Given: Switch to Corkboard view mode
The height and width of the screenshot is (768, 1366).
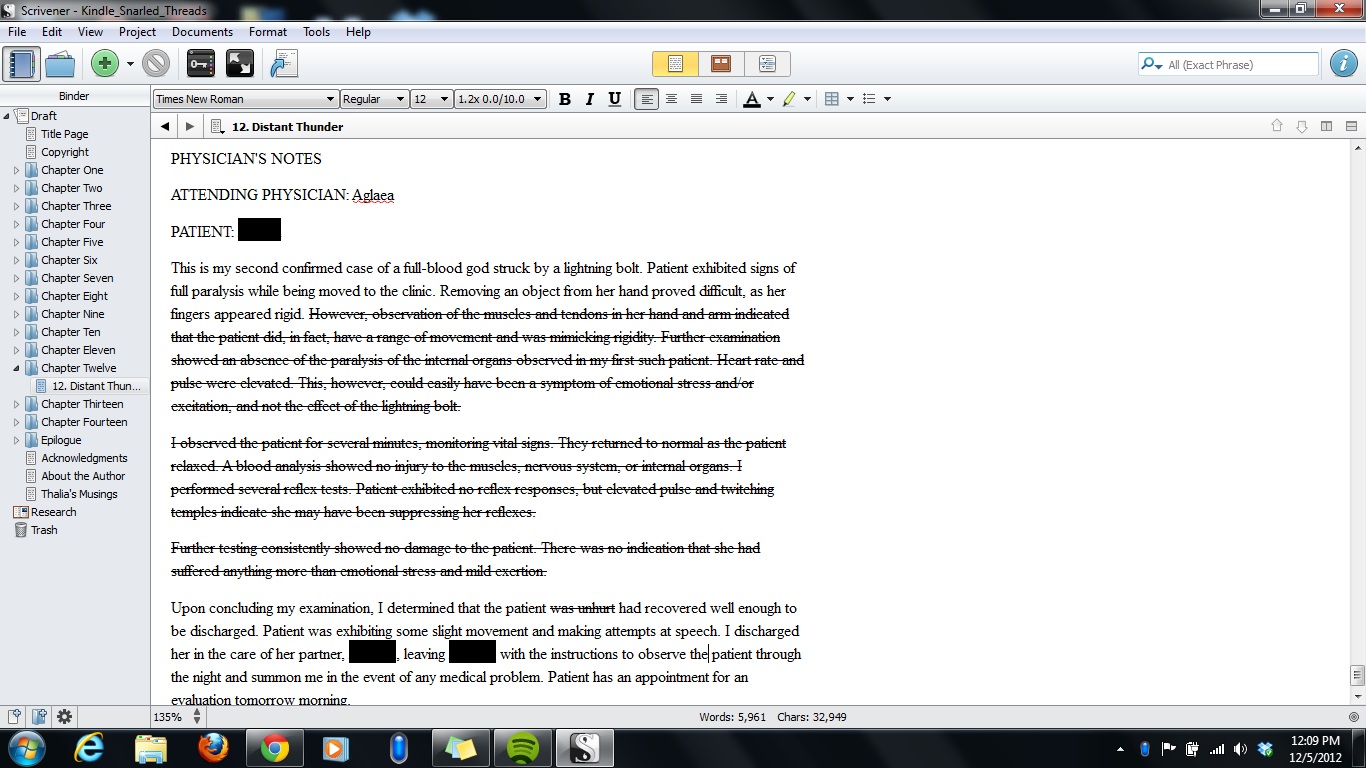Looking at the screenshot, I should pyautogui.click(x=721, y=64).
